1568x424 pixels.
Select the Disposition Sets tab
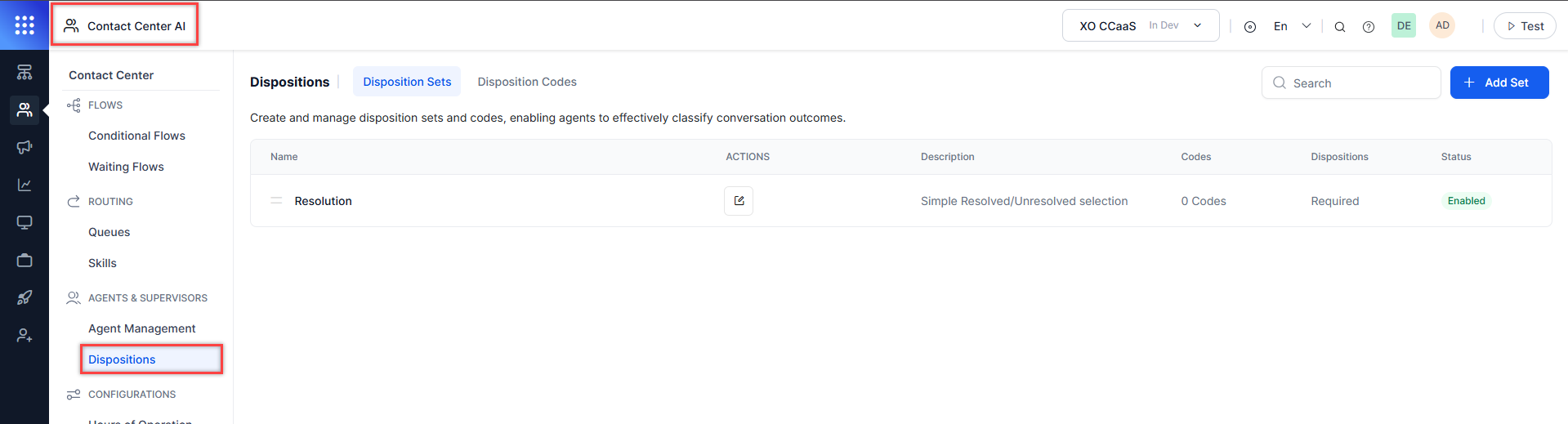pos(407,82)
